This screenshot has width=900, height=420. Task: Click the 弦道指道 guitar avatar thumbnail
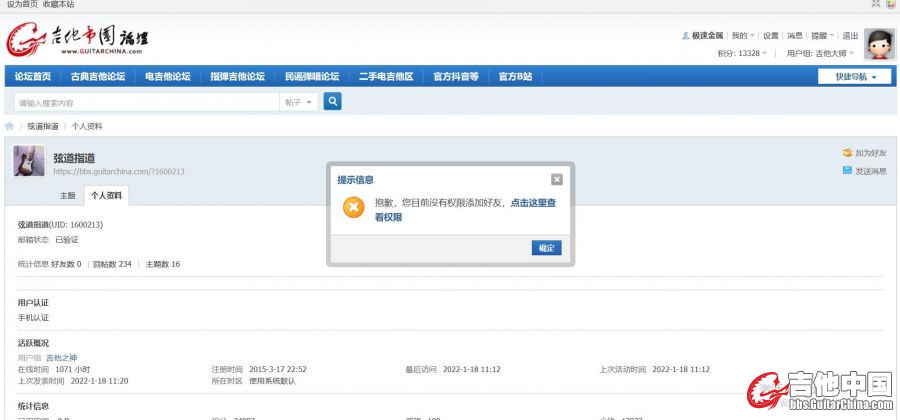tap(29, 162)
